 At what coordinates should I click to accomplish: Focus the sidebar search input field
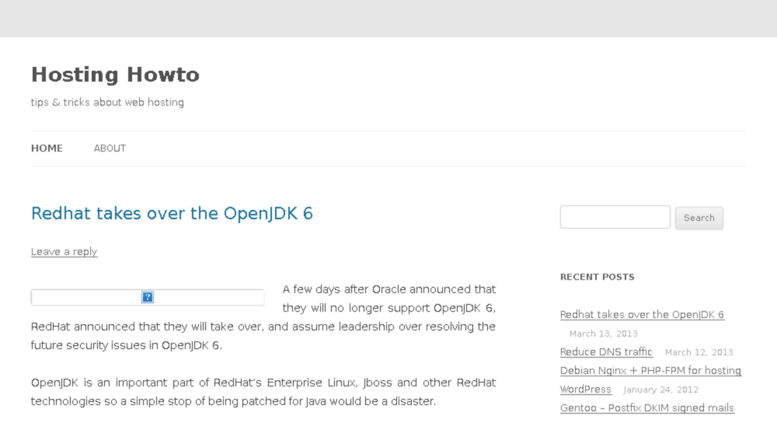coord(615,217)
